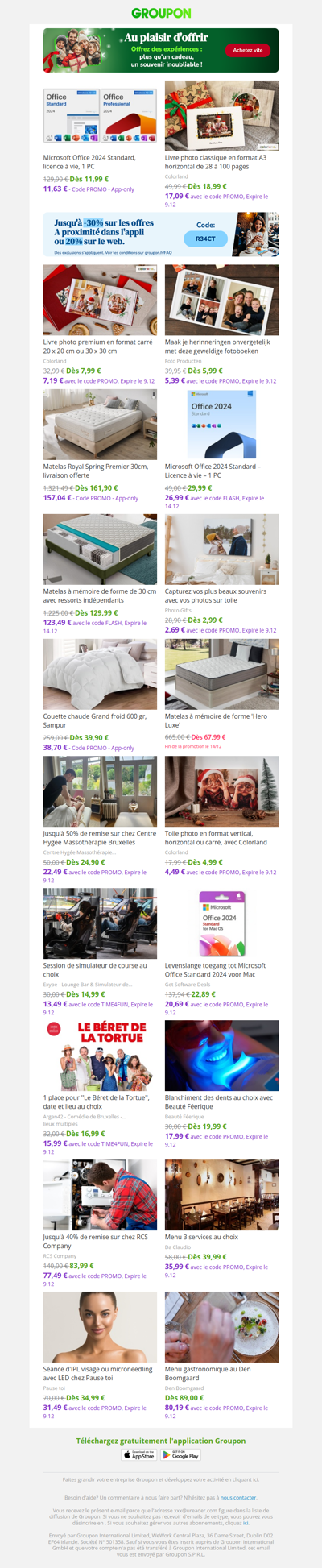Image resolution: width=322 pixels, height=1568 pixels.
Task: Open the App Store download badge
Action: click(139, 1454)
